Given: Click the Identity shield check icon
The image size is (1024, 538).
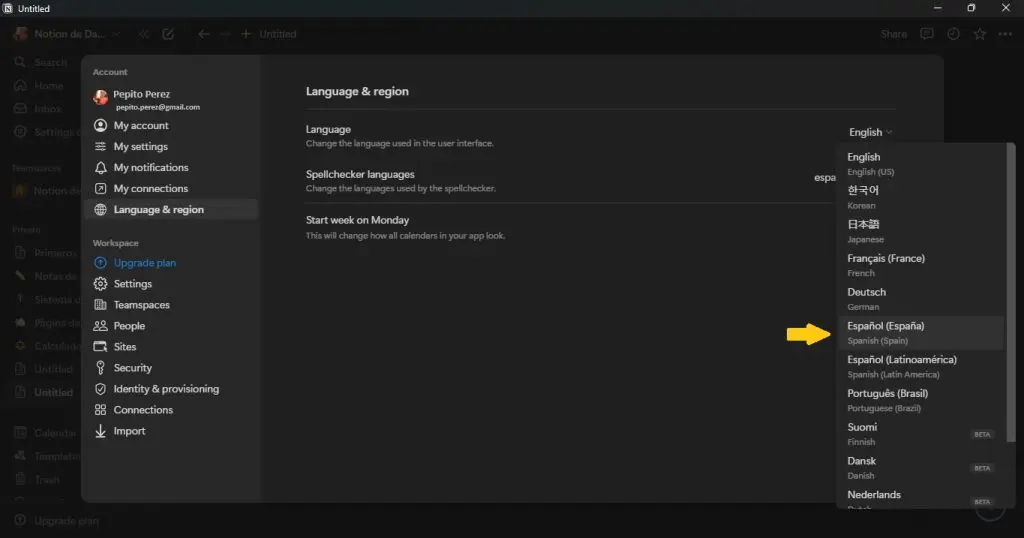Looking at the screenshot, I should [100, 388].
